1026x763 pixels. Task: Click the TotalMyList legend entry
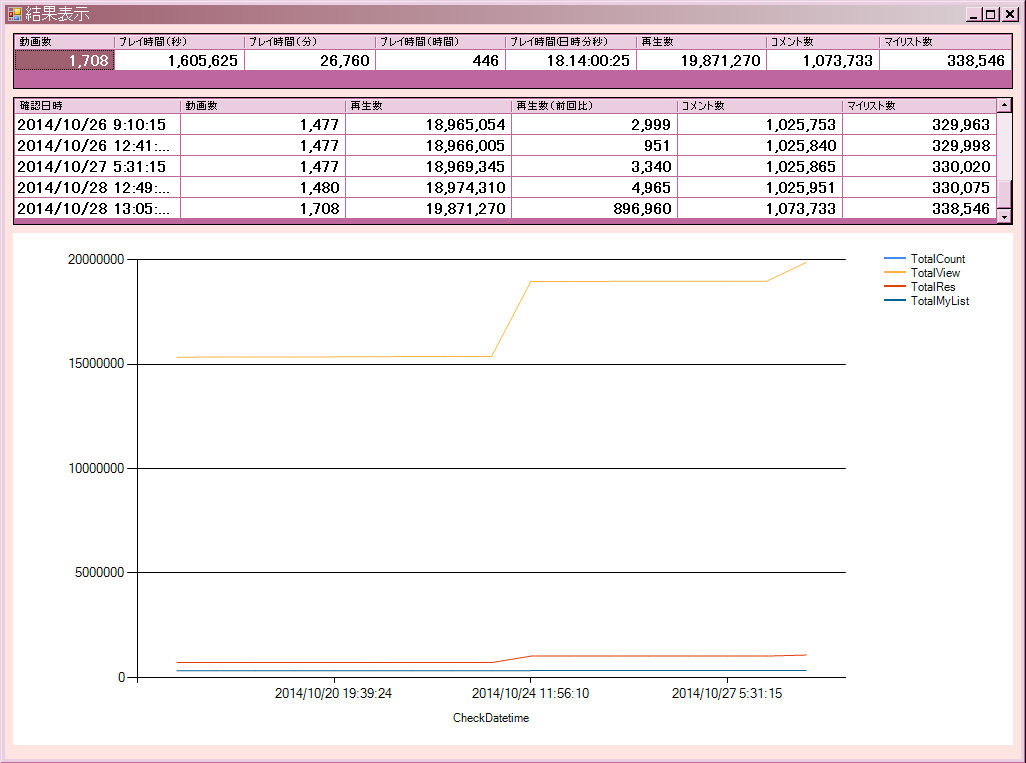tap(927, 301)
